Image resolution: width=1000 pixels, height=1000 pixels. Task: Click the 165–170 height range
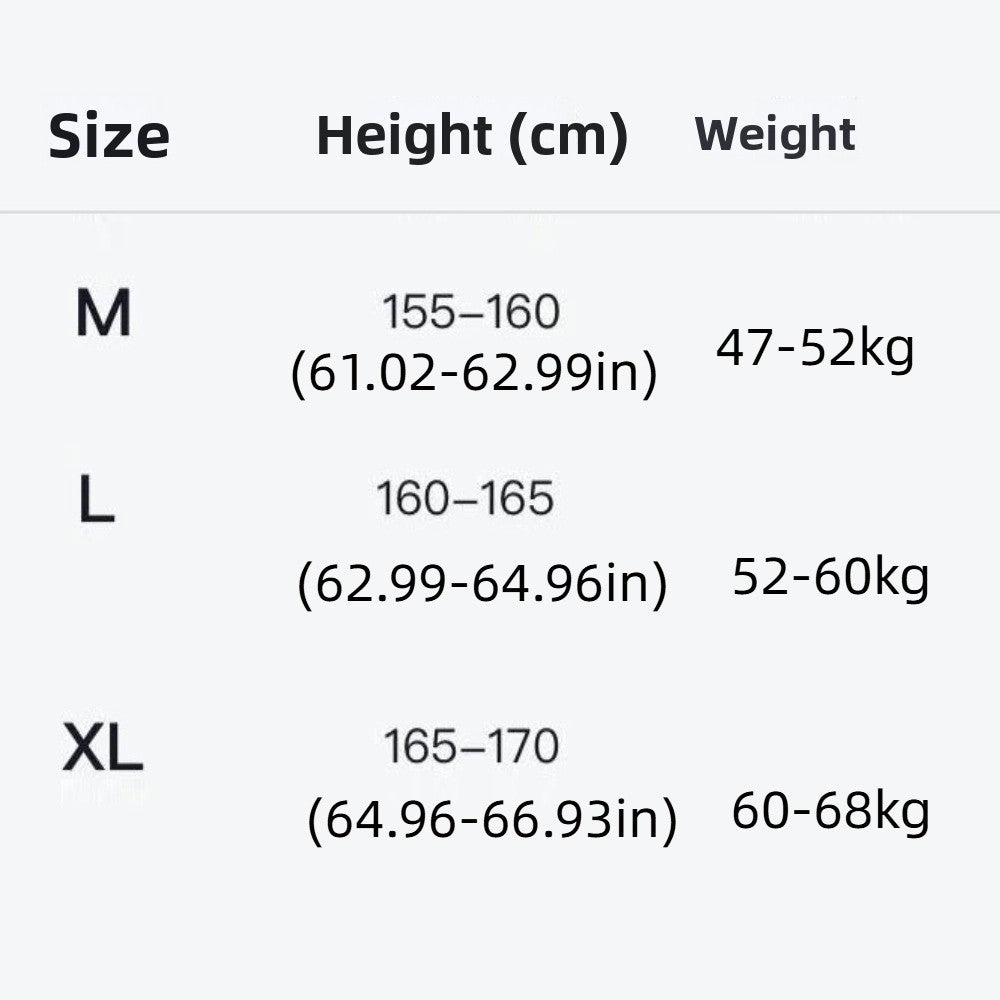pyautogui.click(x=471, y=747)
